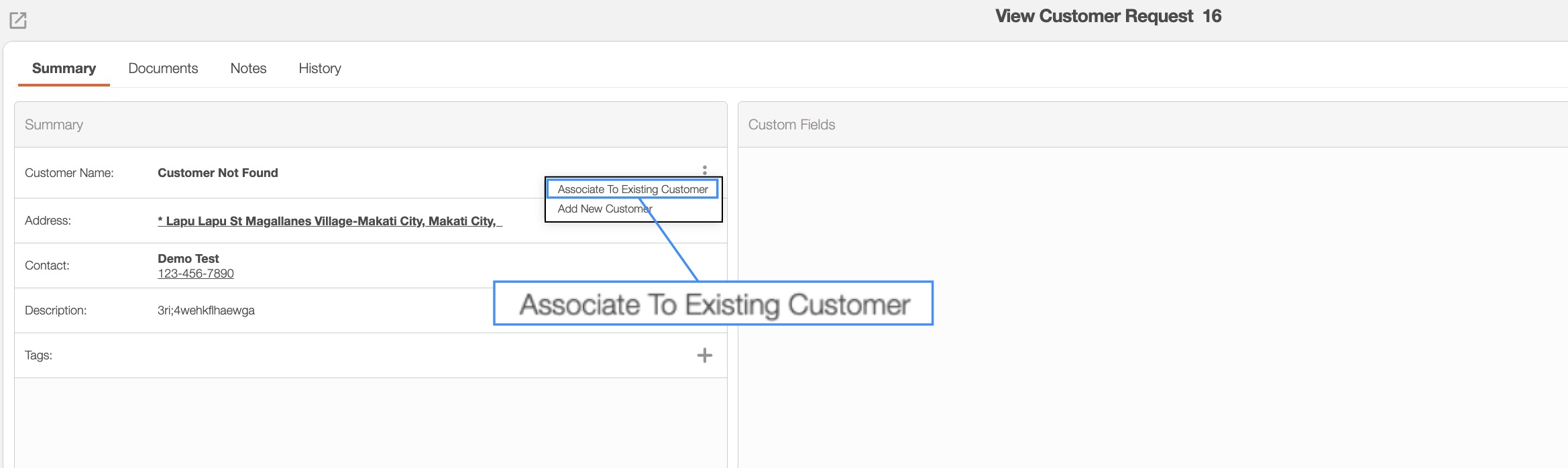Click the View Customer Request 16 title
The image size is (1568, 468).
click(x=1108, y=16)
